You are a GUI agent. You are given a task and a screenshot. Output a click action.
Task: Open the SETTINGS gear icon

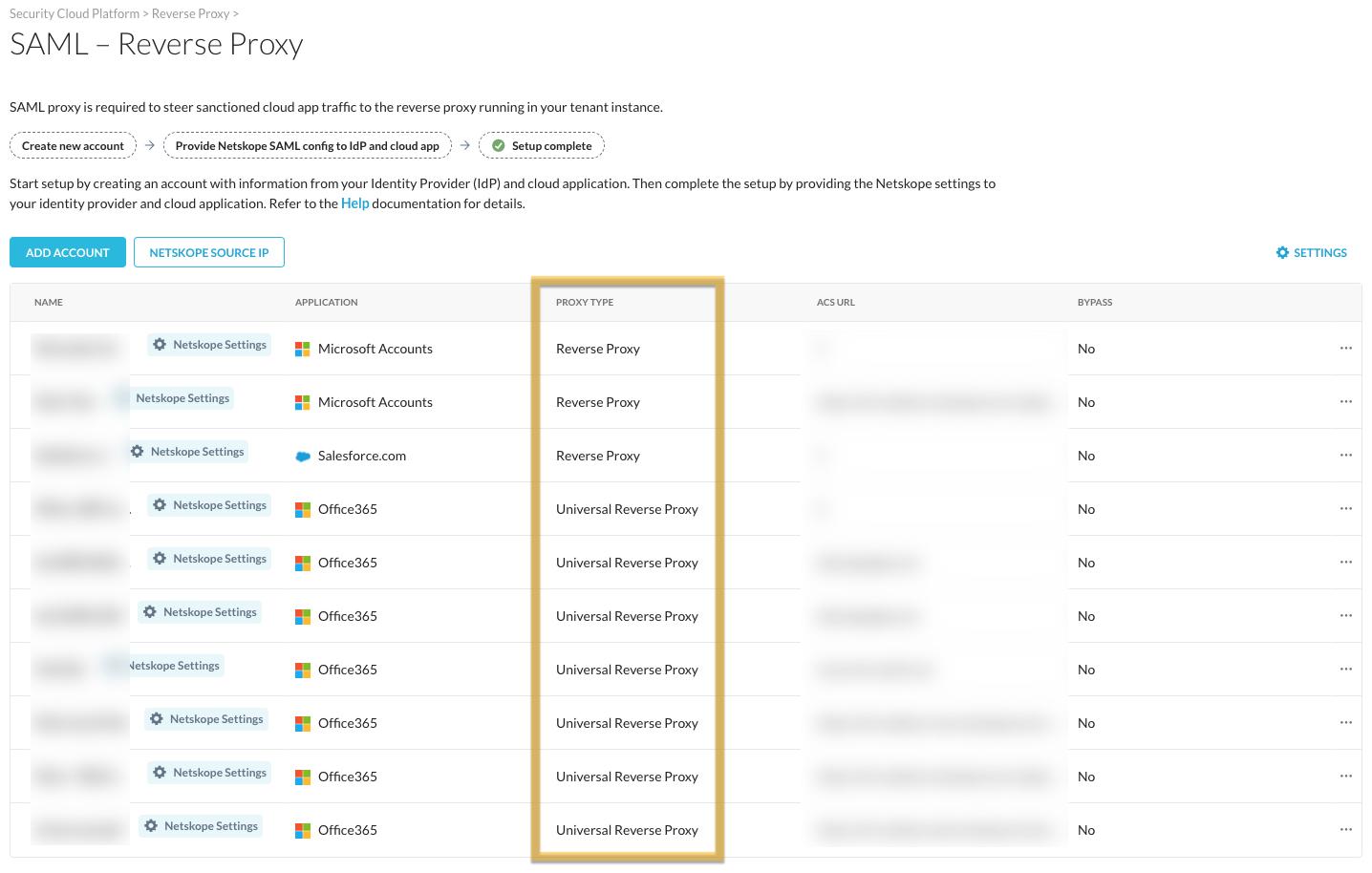[x=1282, y=252]
